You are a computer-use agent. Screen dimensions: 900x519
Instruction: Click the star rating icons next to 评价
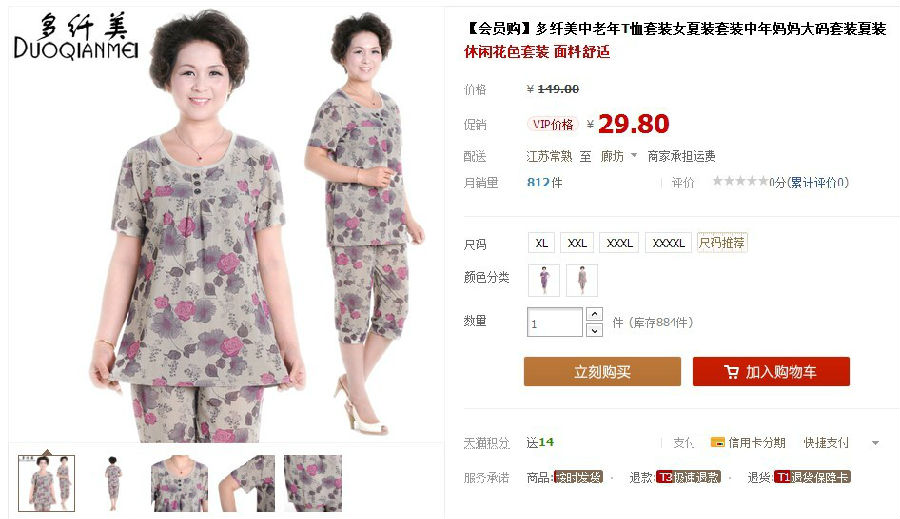pyautogui.click(x=740, y=181)
